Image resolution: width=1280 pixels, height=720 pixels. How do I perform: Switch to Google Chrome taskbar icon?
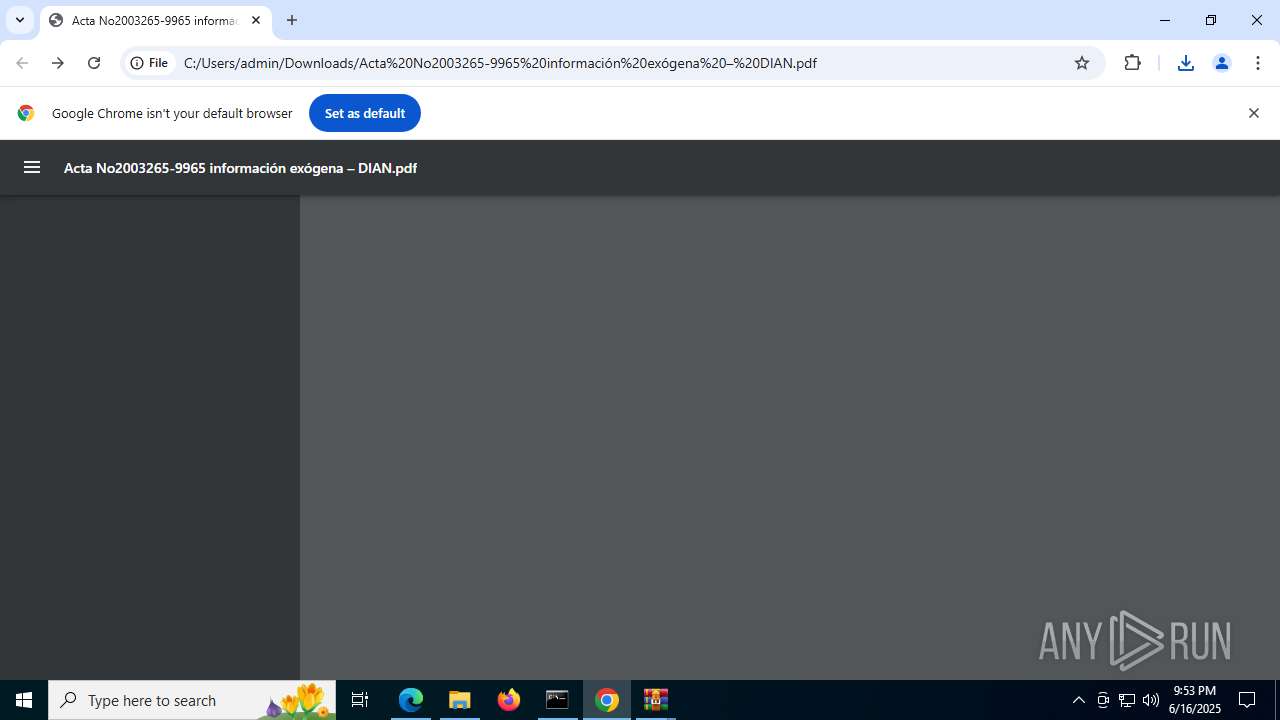607,700
